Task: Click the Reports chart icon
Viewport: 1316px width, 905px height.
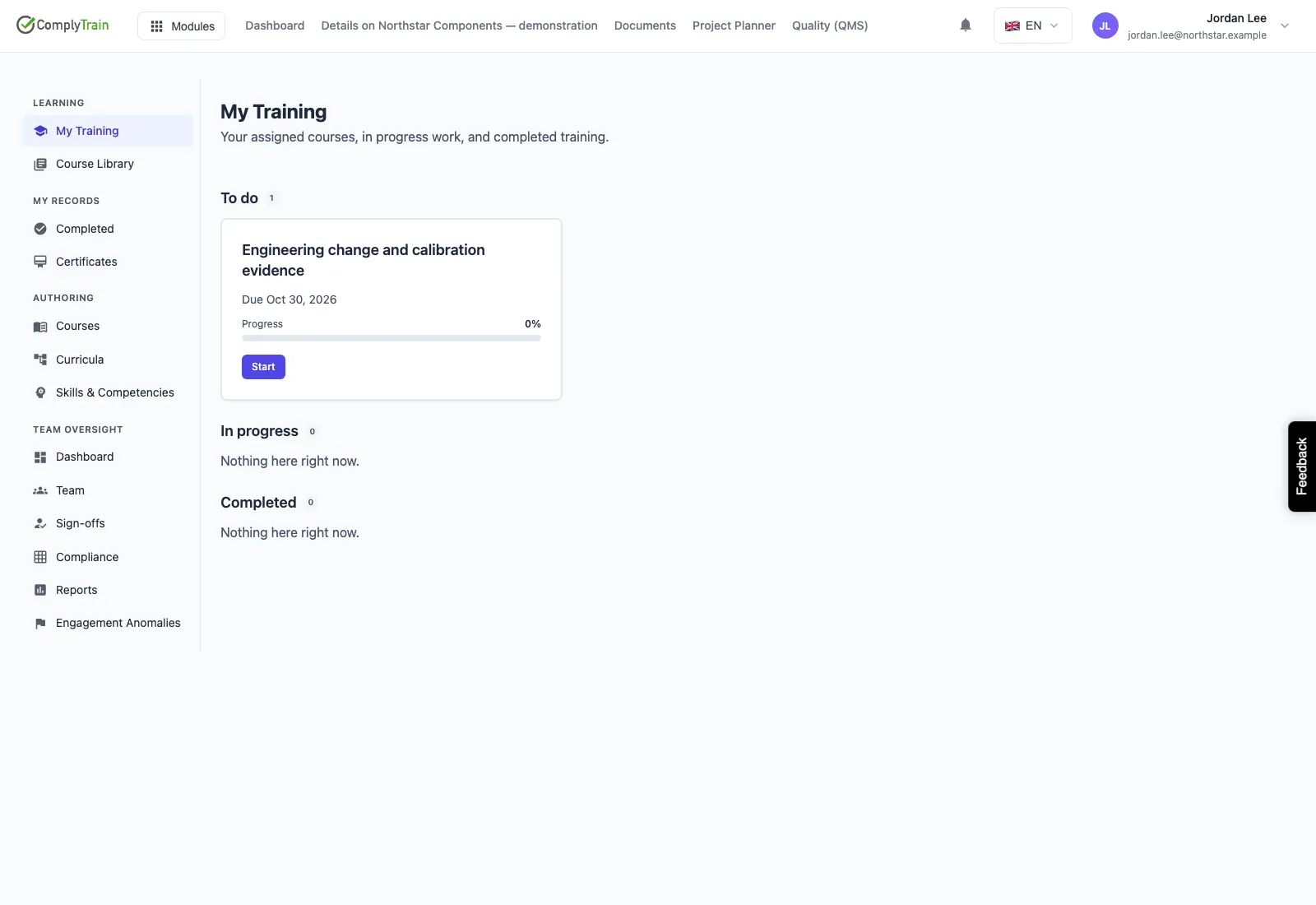Action: tap(40, 590)
